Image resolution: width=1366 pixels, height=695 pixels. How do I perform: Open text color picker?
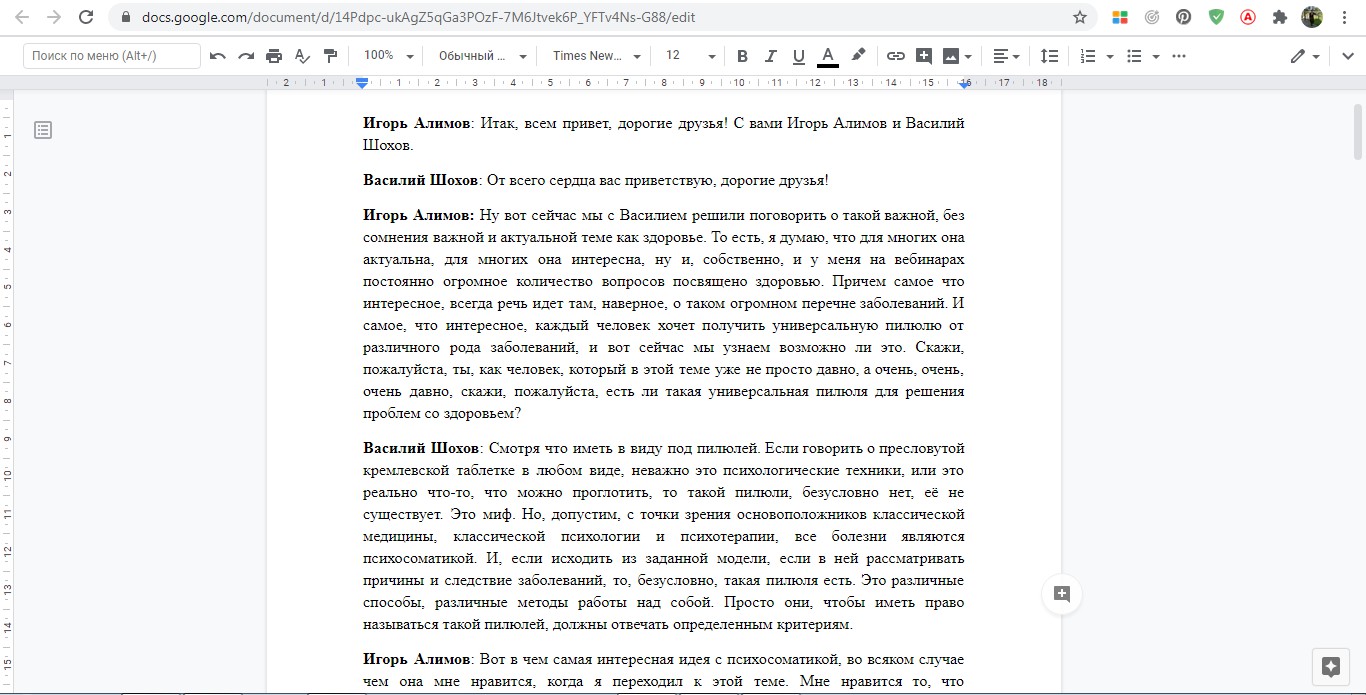(827, 56)
